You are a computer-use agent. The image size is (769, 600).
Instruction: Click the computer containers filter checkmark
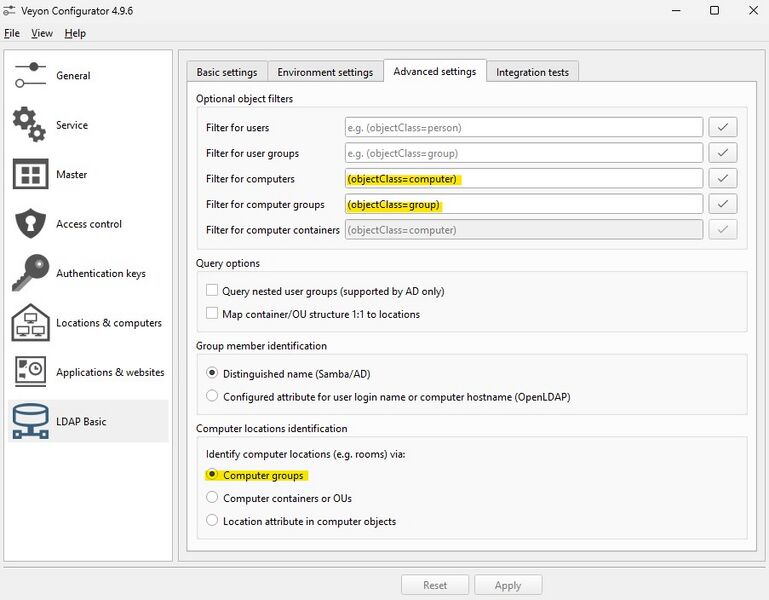[722, 230]
